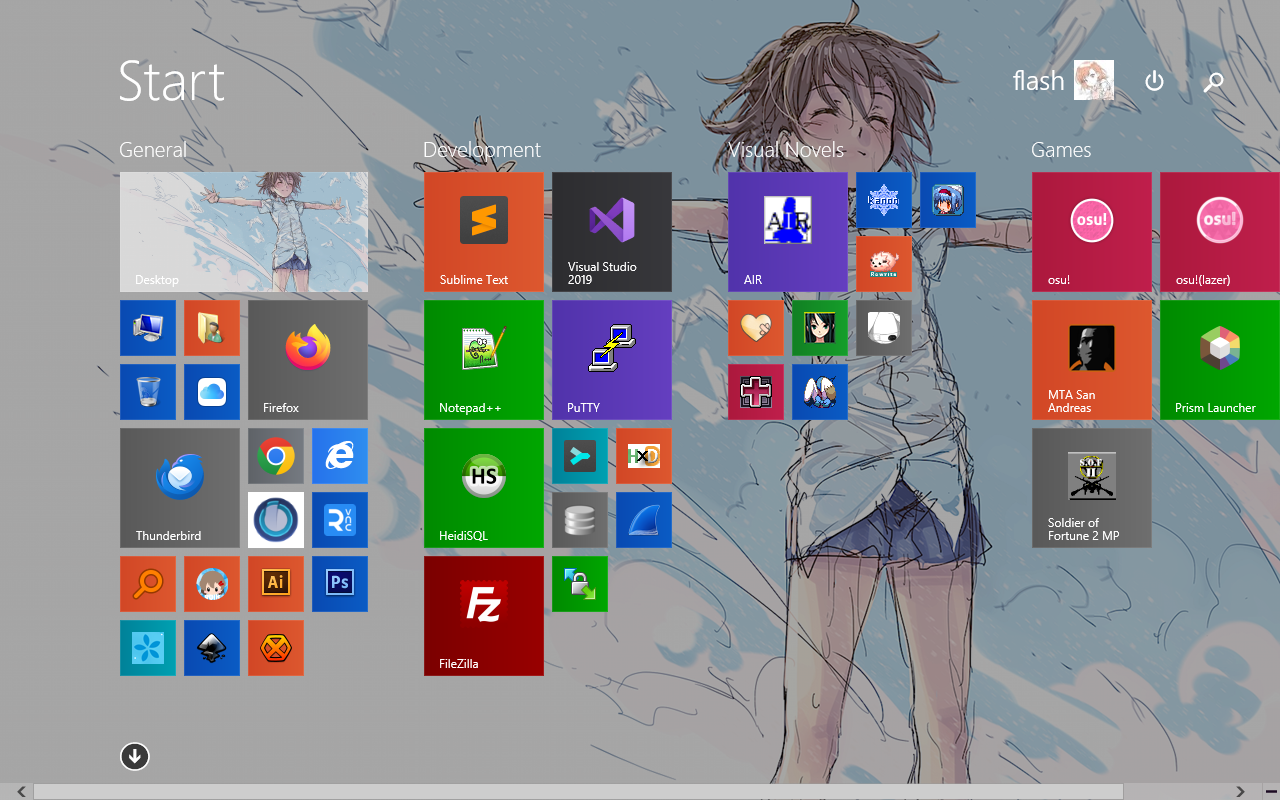The image size is (1280, 800).
Task: Launch the FileZilla tile
Action: (484, 616)
